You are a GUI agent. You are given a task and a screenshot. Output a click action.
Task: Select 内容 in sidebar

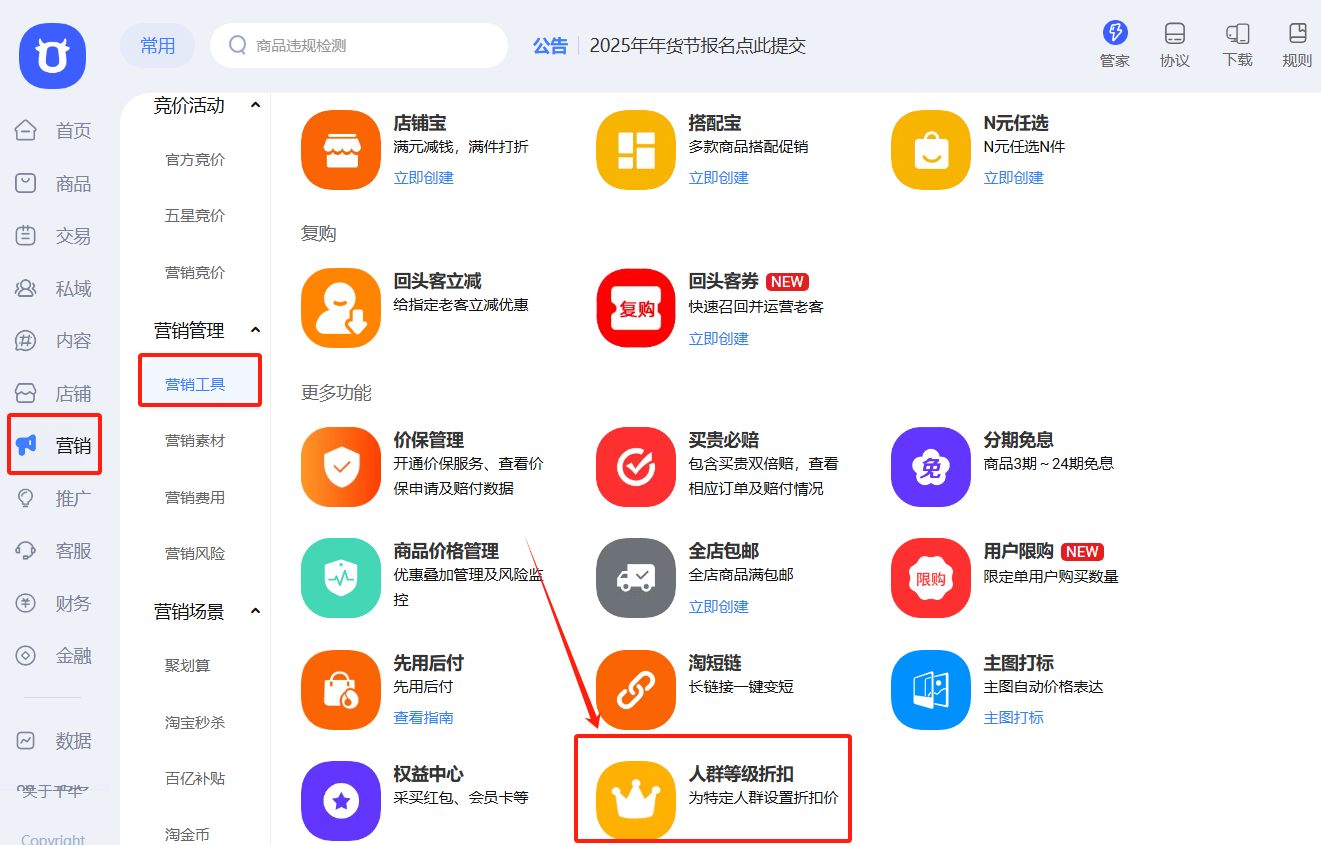coord(54,341)
